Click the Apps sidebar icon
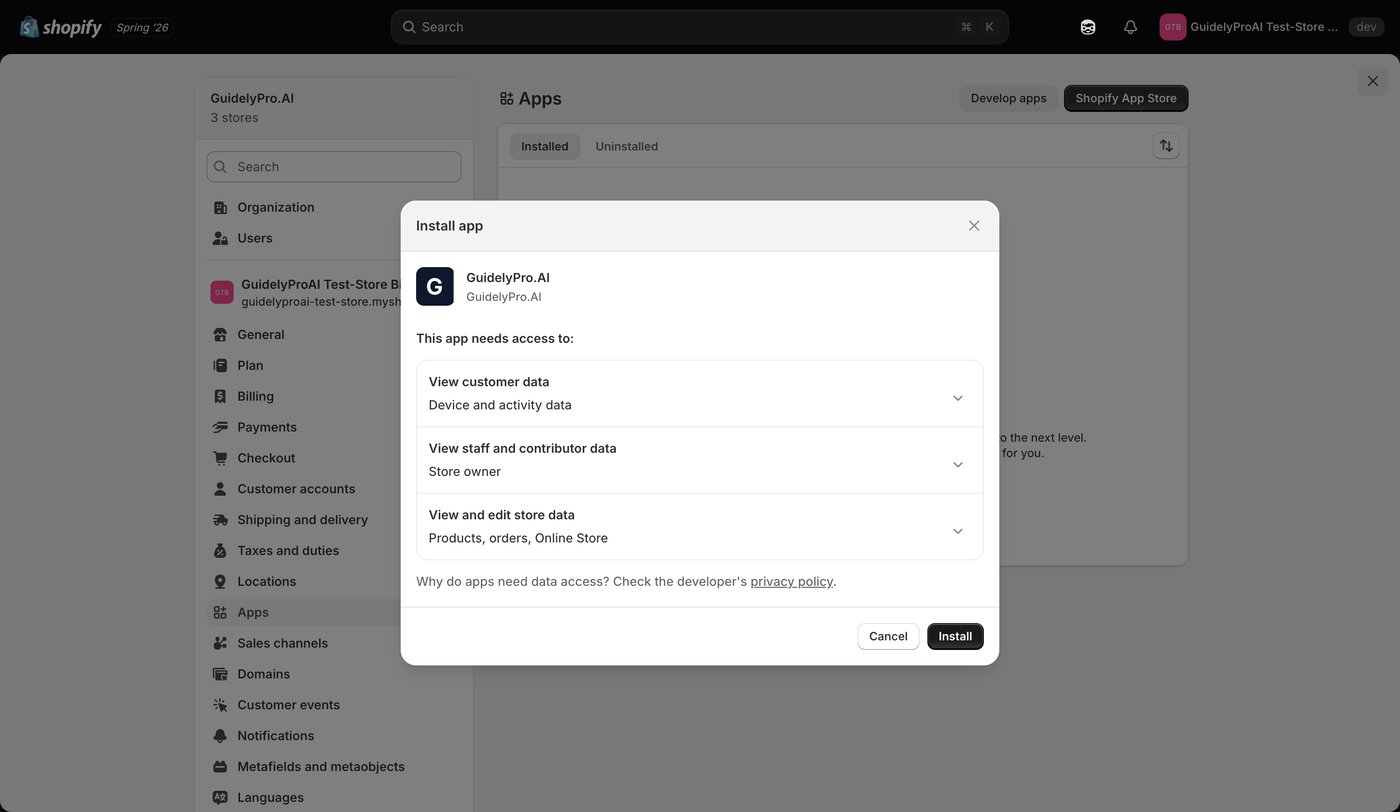The width and height of the screenshot is (1400, 812). pos(220,612)
